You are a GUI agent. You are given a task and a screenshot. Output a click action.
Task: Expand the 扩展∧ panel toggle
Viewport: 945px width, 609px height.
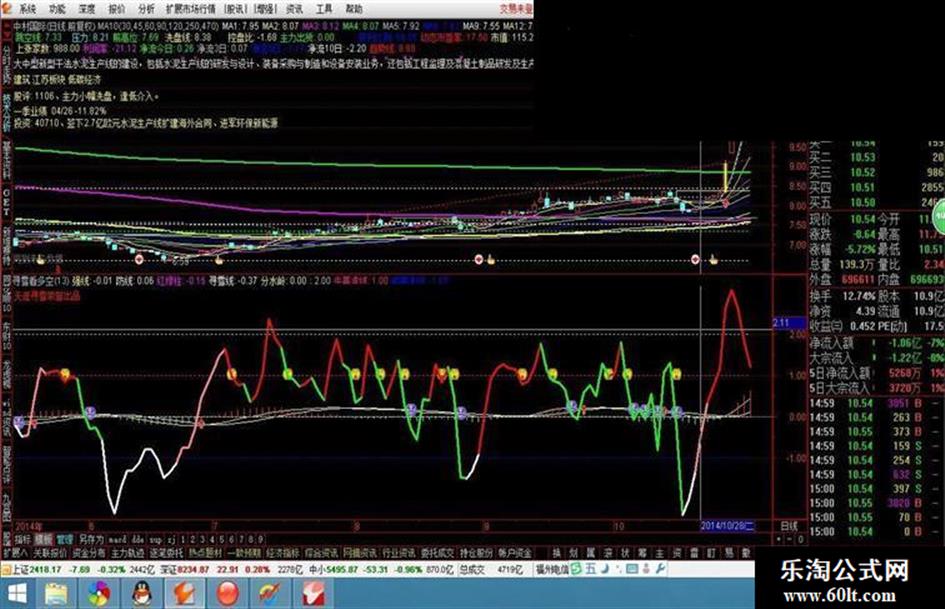point(16,552)
